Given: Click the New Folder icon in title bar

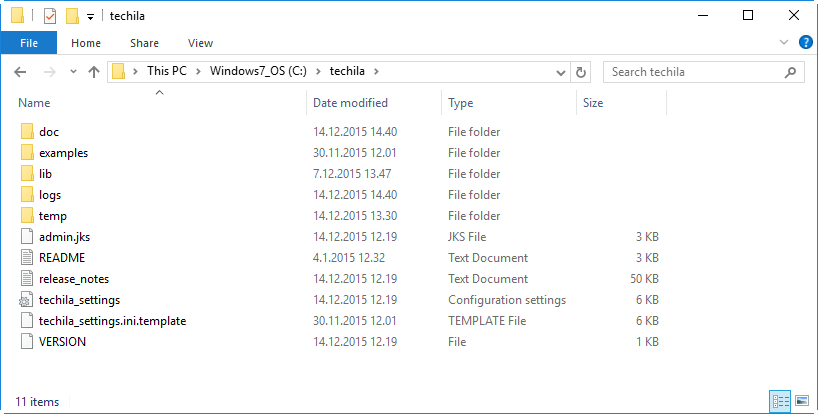Looking at the screenshot, I should tap(72, 16).
